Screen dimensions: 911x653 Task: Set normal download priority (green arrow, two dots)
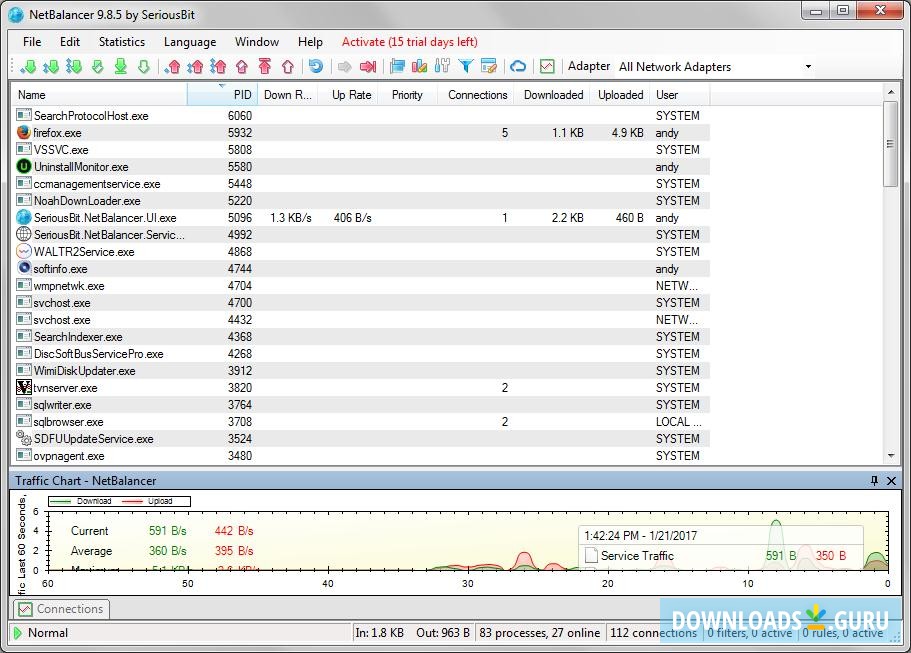pyautogui.click(x=51, y=67)
